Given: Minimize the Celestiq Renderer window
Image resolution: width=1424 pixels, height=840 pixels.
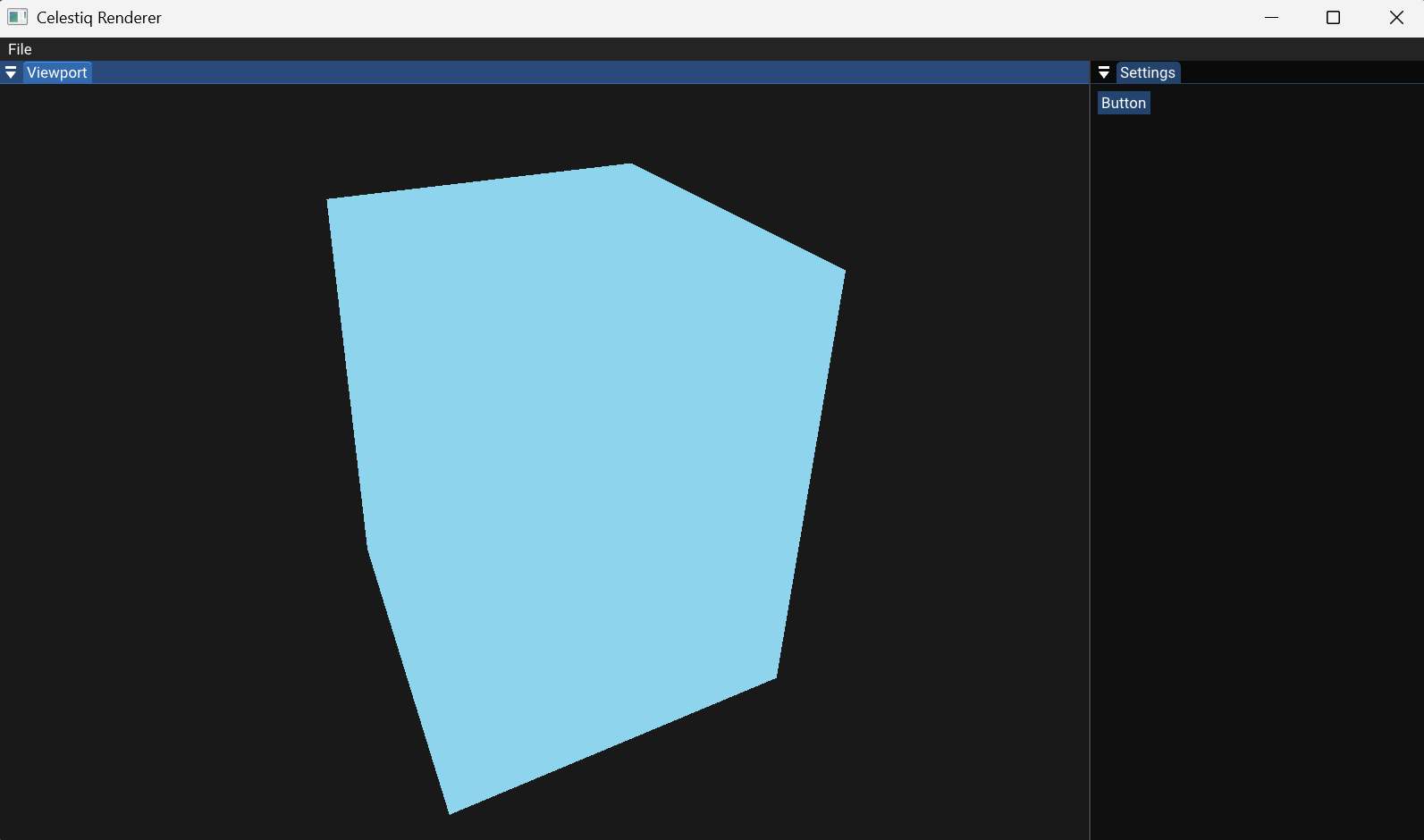Looking at the screenshot, I should pos(1271,18).
